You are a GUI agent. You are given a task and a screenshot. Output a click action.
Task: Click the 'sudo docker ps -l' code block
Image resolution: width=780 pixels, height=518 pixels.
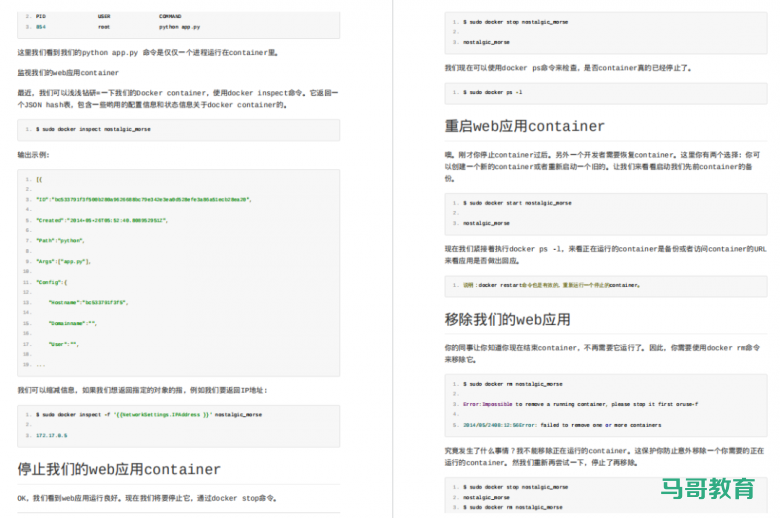tap(493, 92)
